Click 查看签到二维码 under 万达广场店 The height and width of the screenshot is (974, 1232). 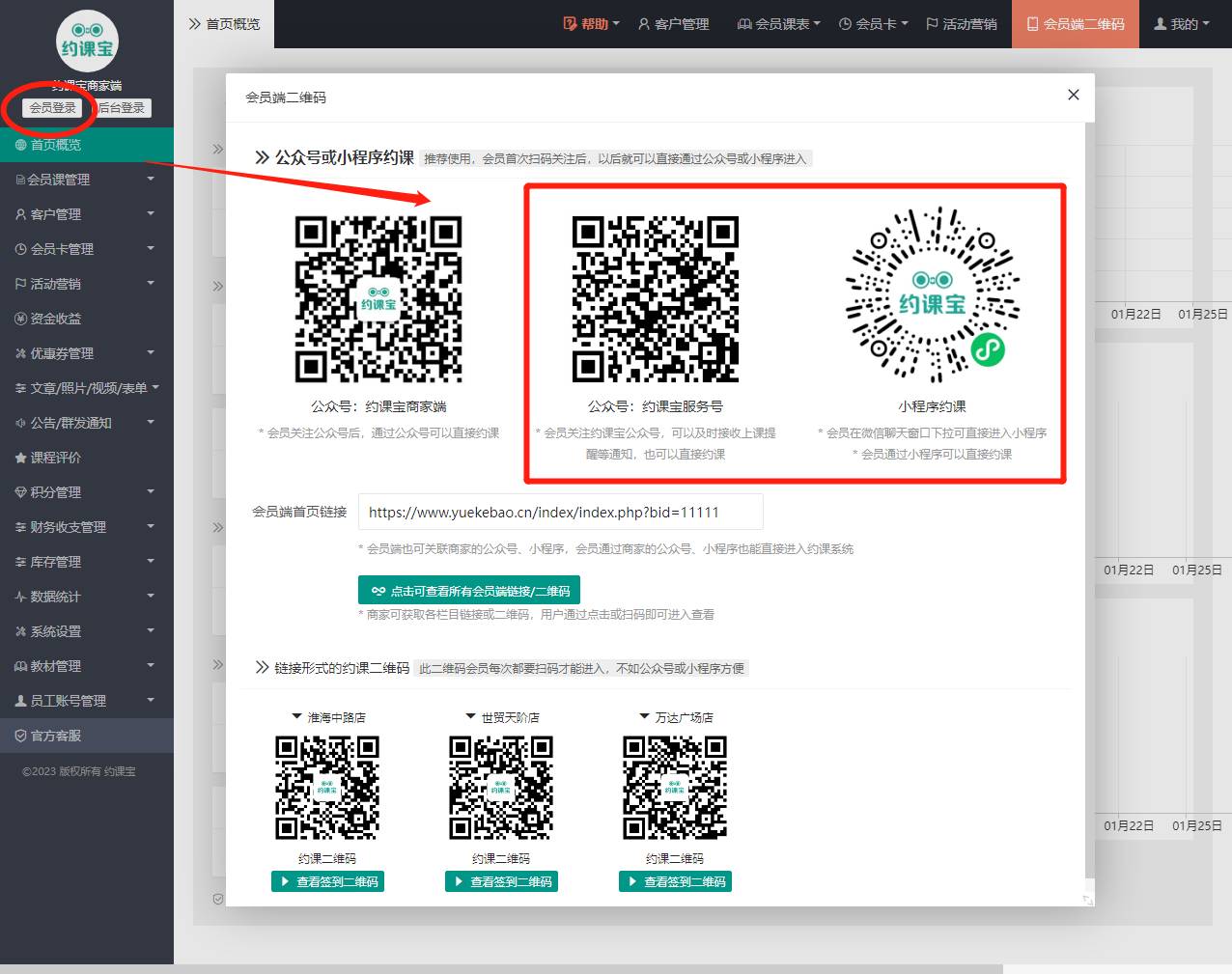[x=675, y=881]
